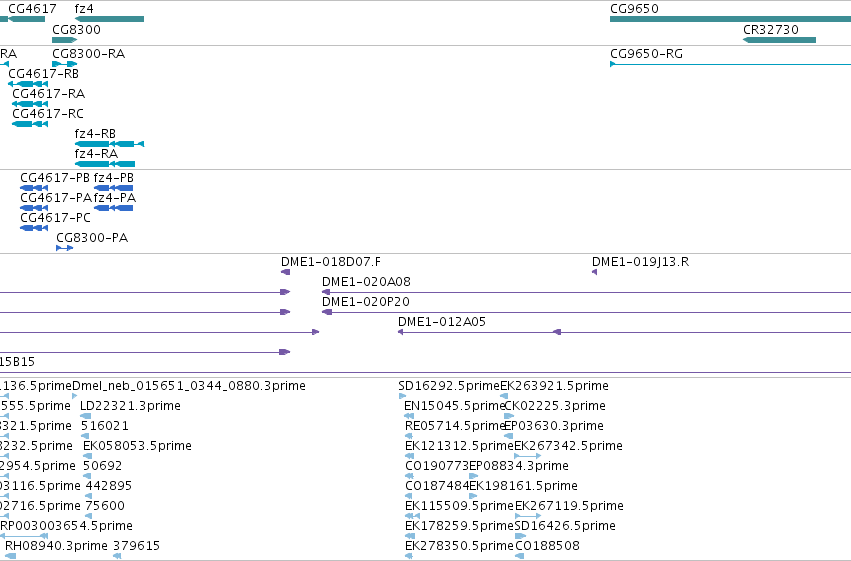Click the fz4 gene feature

click(x=109, y=19)
